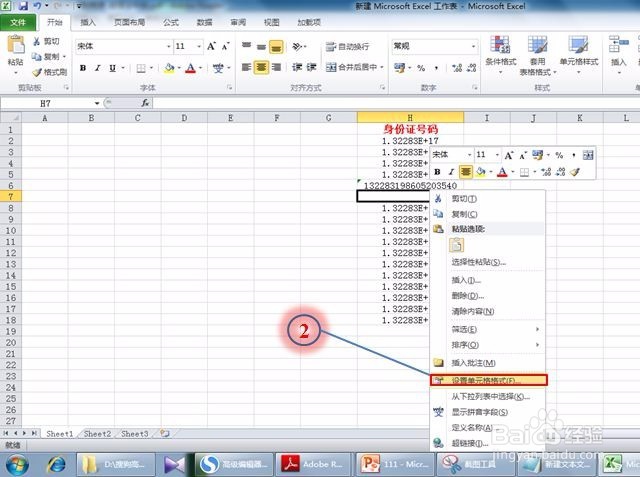Click format painter brush on mini toolbar
This screenshot has height=477, width=640.
(575, 172)
